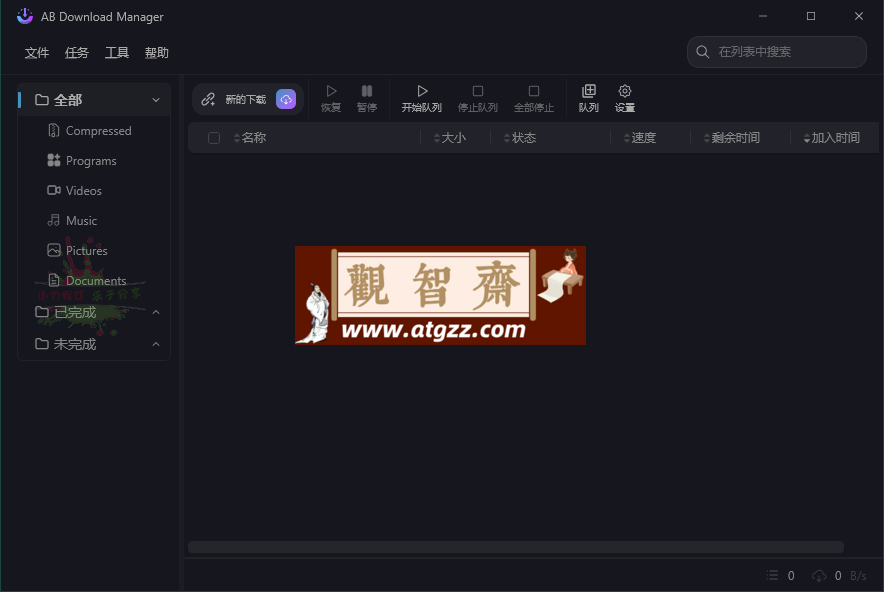
Task: Sort by 大小 column header
Action: coord(449,138)
